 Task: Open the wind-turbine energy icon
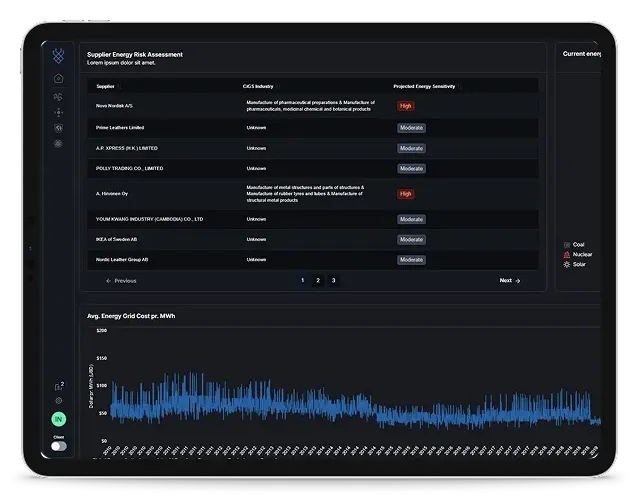click(x=58, y=97)
